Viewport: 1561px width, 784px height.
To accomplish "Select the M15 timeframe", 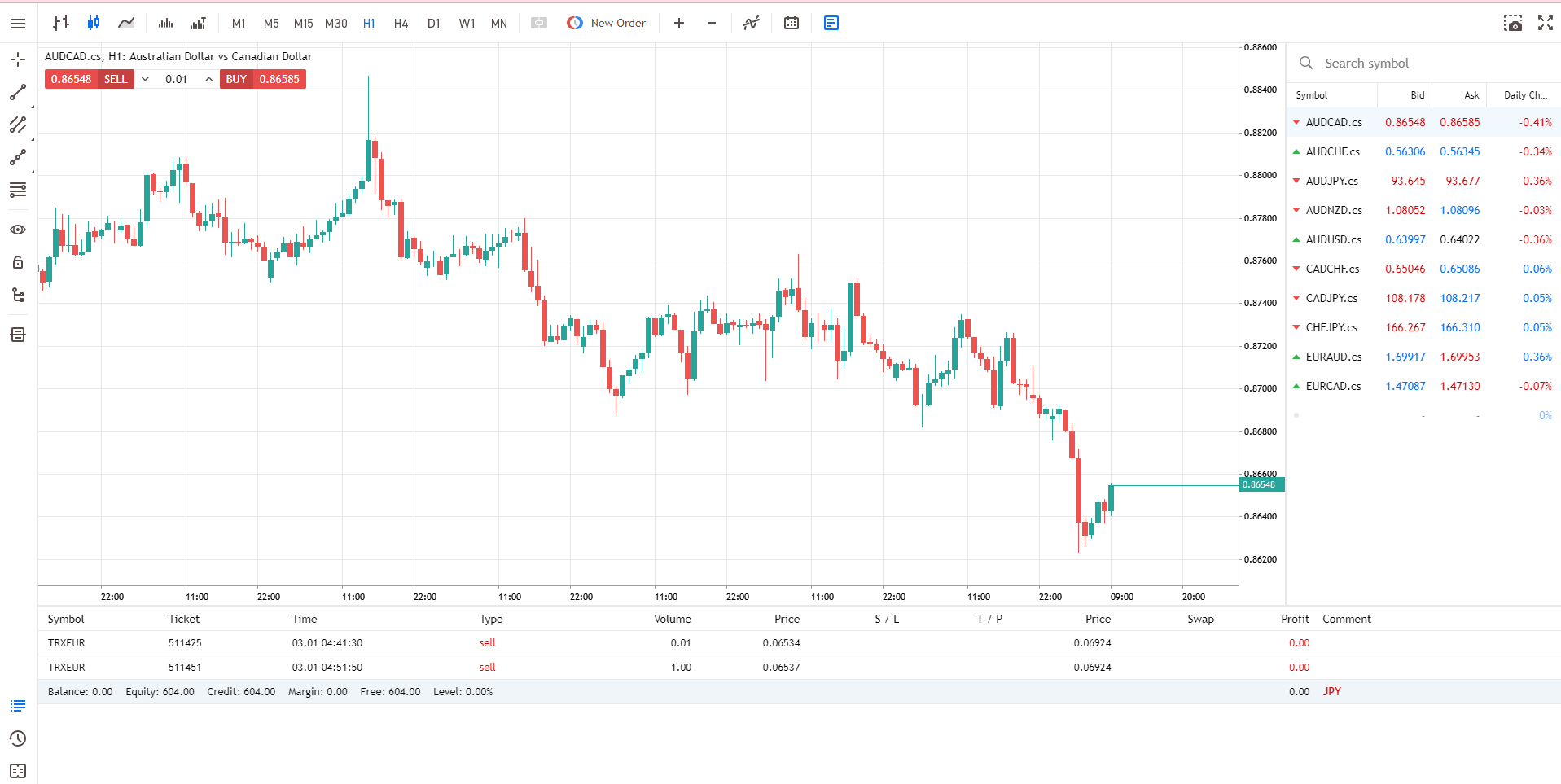I will (303, 23).
